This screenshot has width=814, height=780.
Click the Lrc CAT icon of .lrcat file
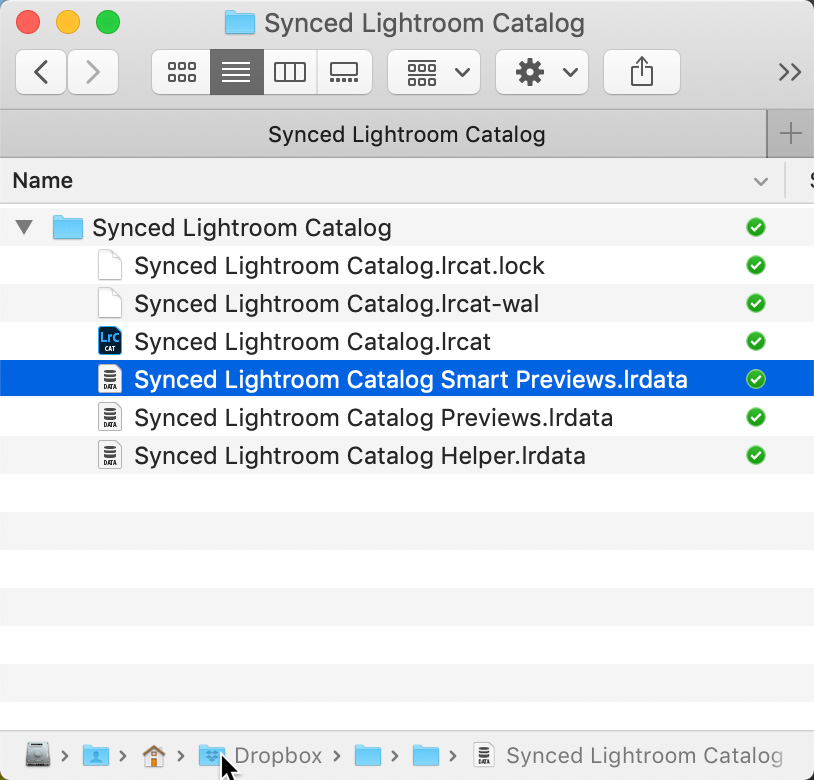tap(110, 341)
